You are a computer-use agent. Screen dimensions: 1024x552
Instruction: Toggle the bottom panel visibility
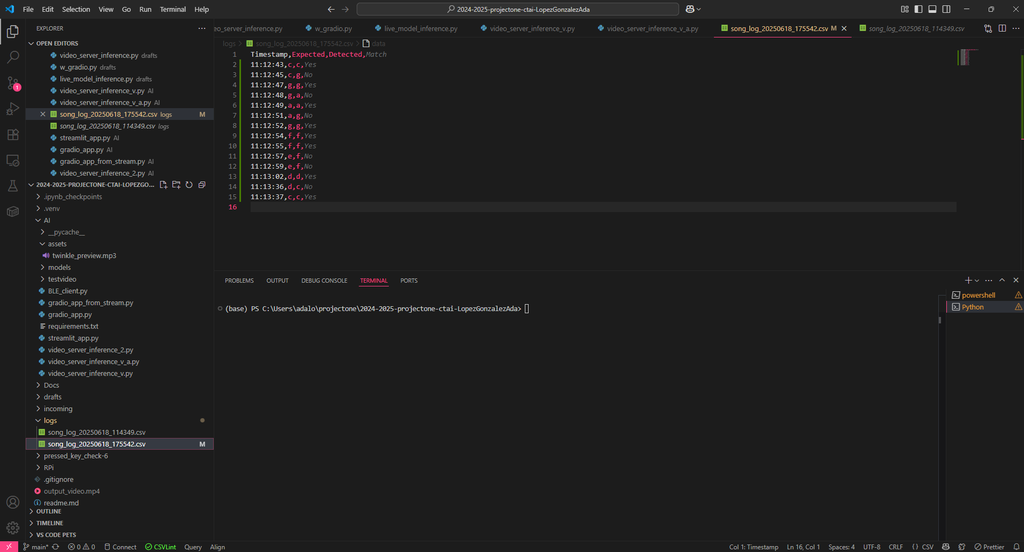click(932, 9)
